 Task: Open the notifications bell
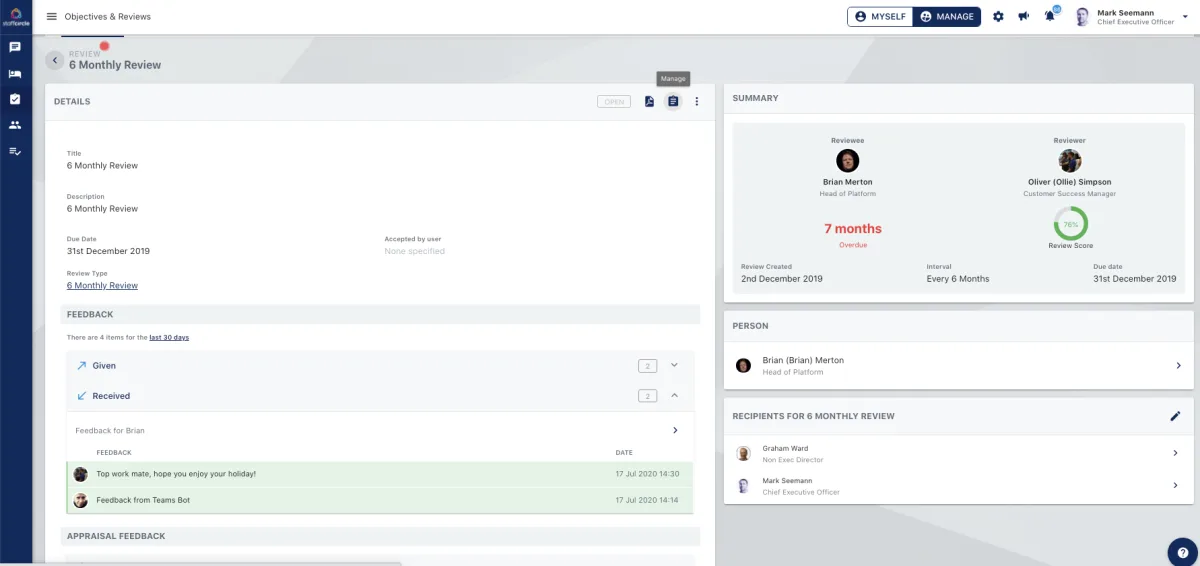pos(1050,17)
